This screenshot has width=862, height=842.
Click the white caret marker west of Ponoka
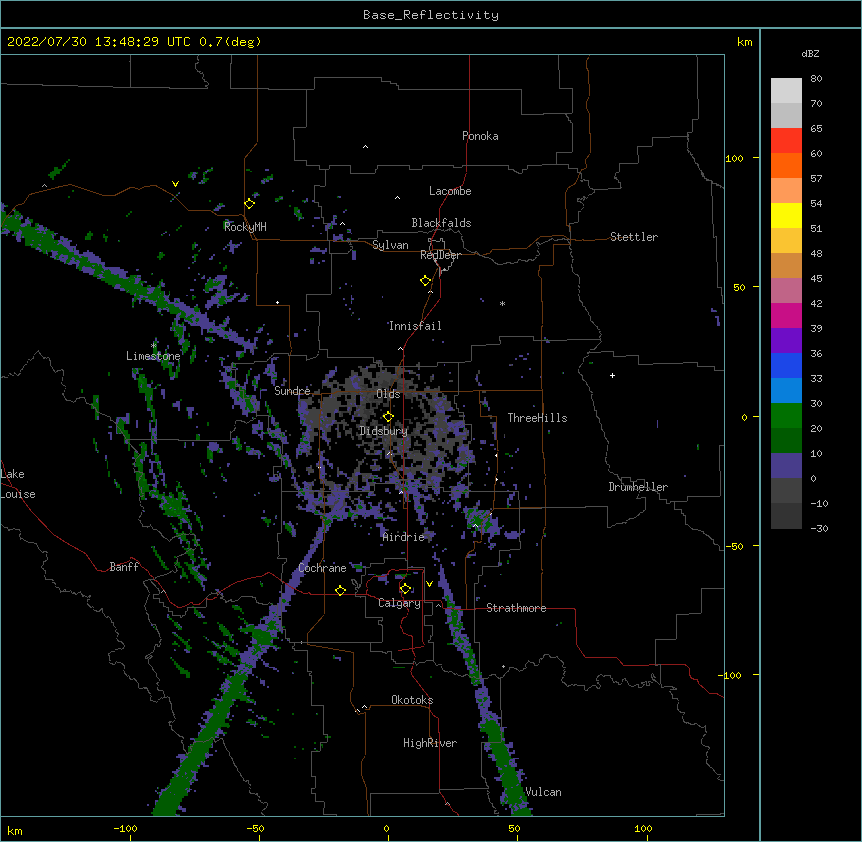pos(366,147)
